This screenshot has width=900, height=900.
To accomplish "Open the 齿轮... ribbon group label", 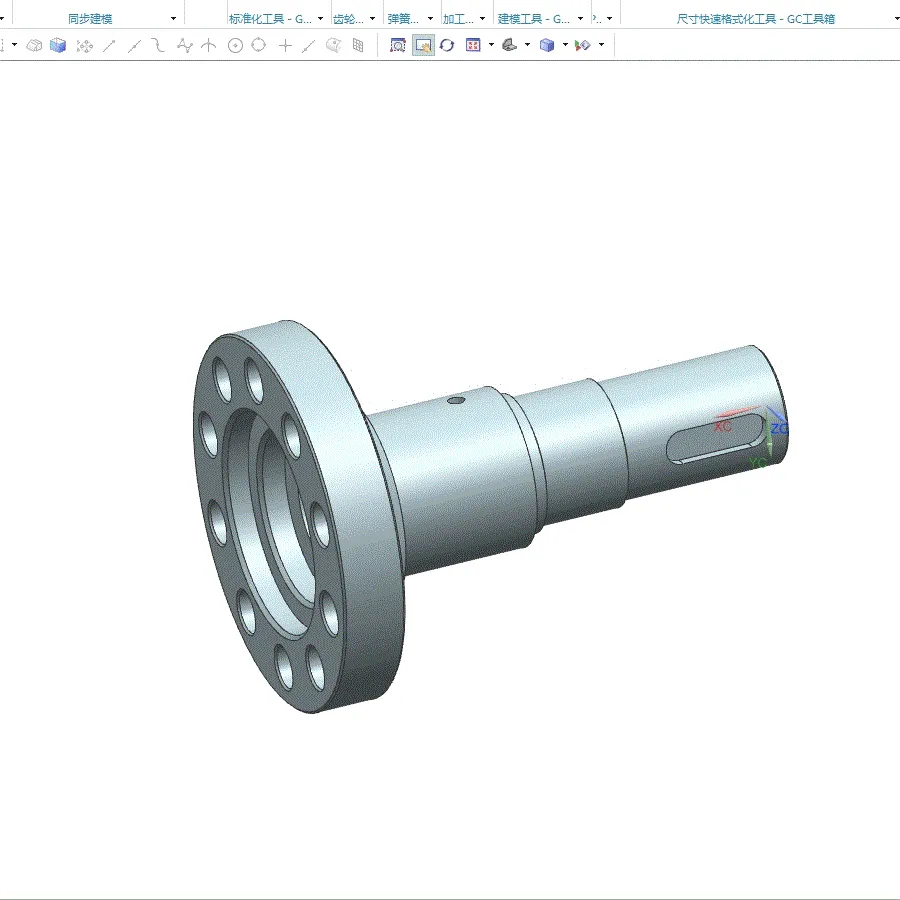I will [x=348, y=19].
